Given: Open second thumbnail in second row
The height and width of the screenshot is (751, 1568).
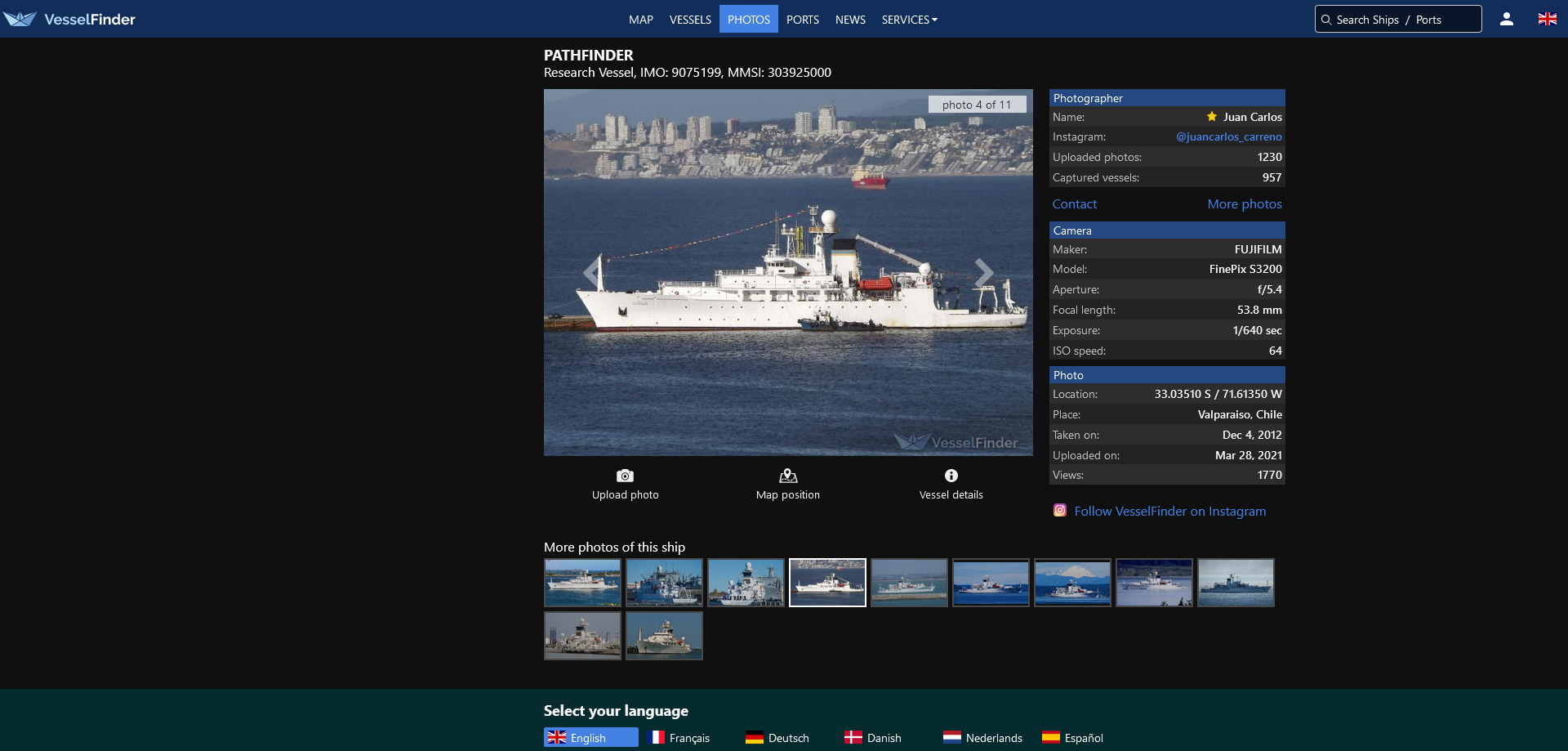Looking at the screenshot, I should point(664,636).
